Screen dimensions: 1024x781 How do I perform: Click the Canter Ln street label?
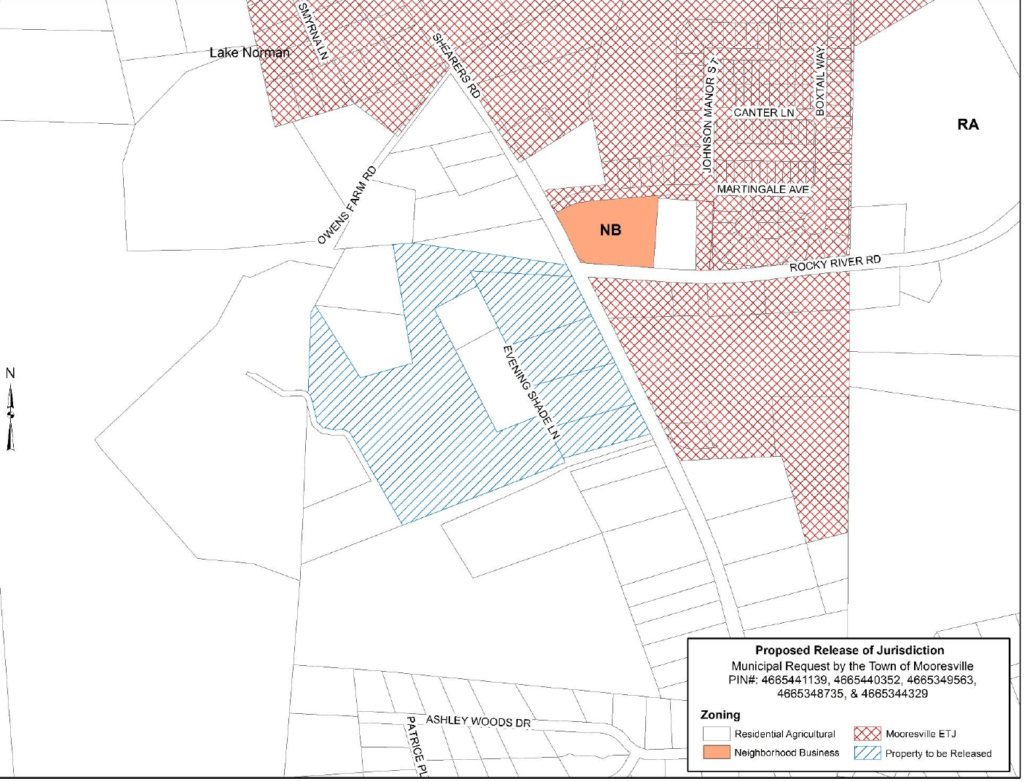click(x=763, y=112)
